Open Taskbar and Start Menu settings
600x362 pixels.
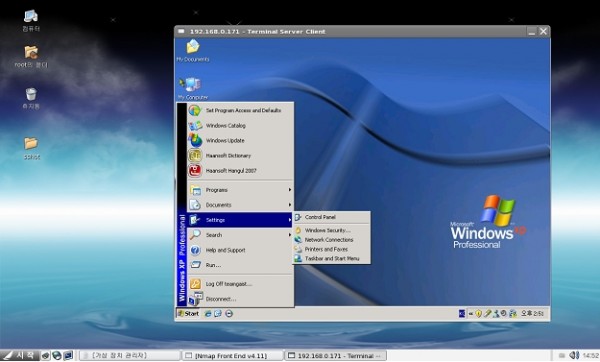pyautogui.click(x=331, y=258)
